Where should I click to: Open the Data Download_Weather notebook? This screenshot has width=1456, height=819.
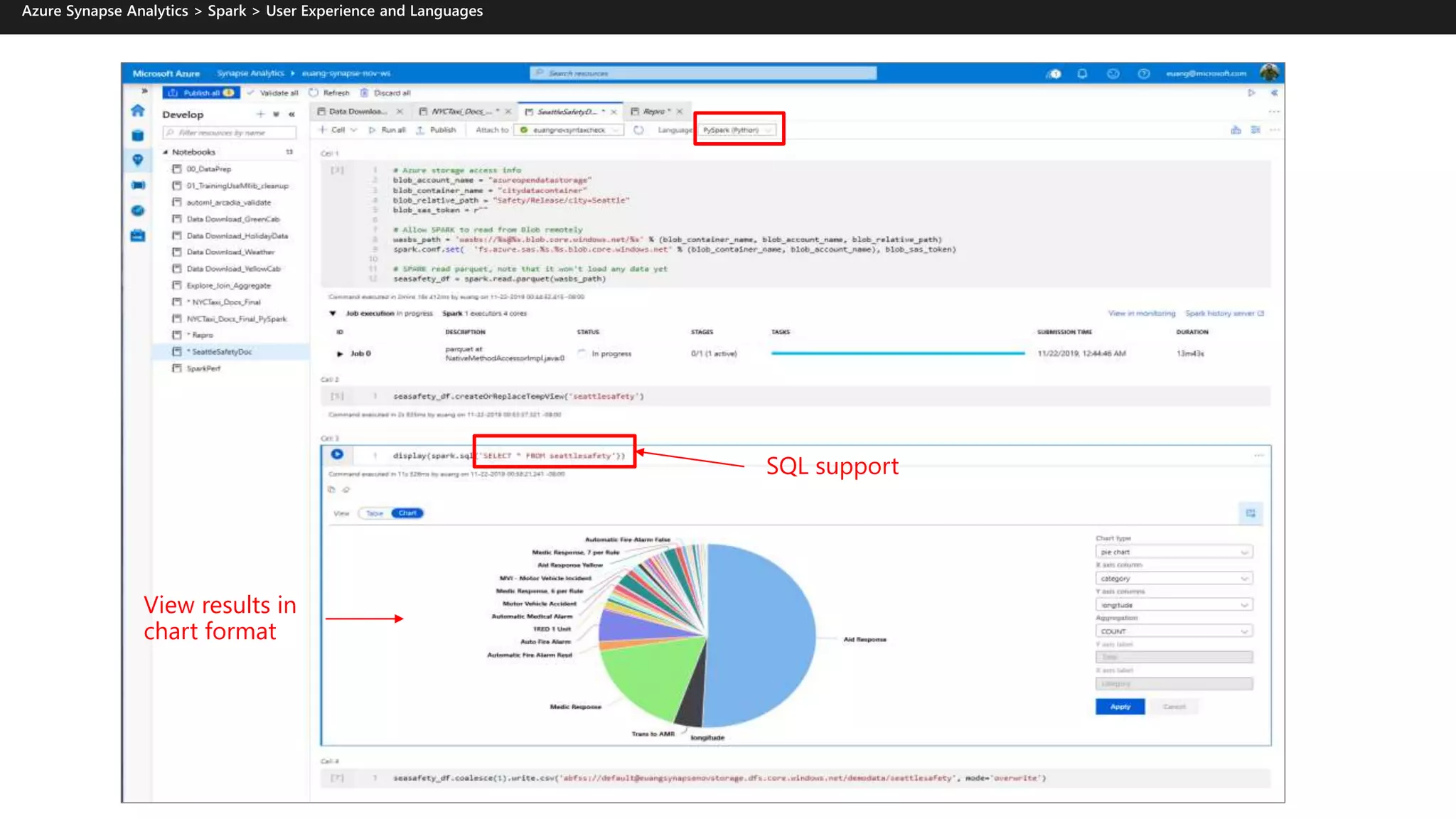point(230,252)
